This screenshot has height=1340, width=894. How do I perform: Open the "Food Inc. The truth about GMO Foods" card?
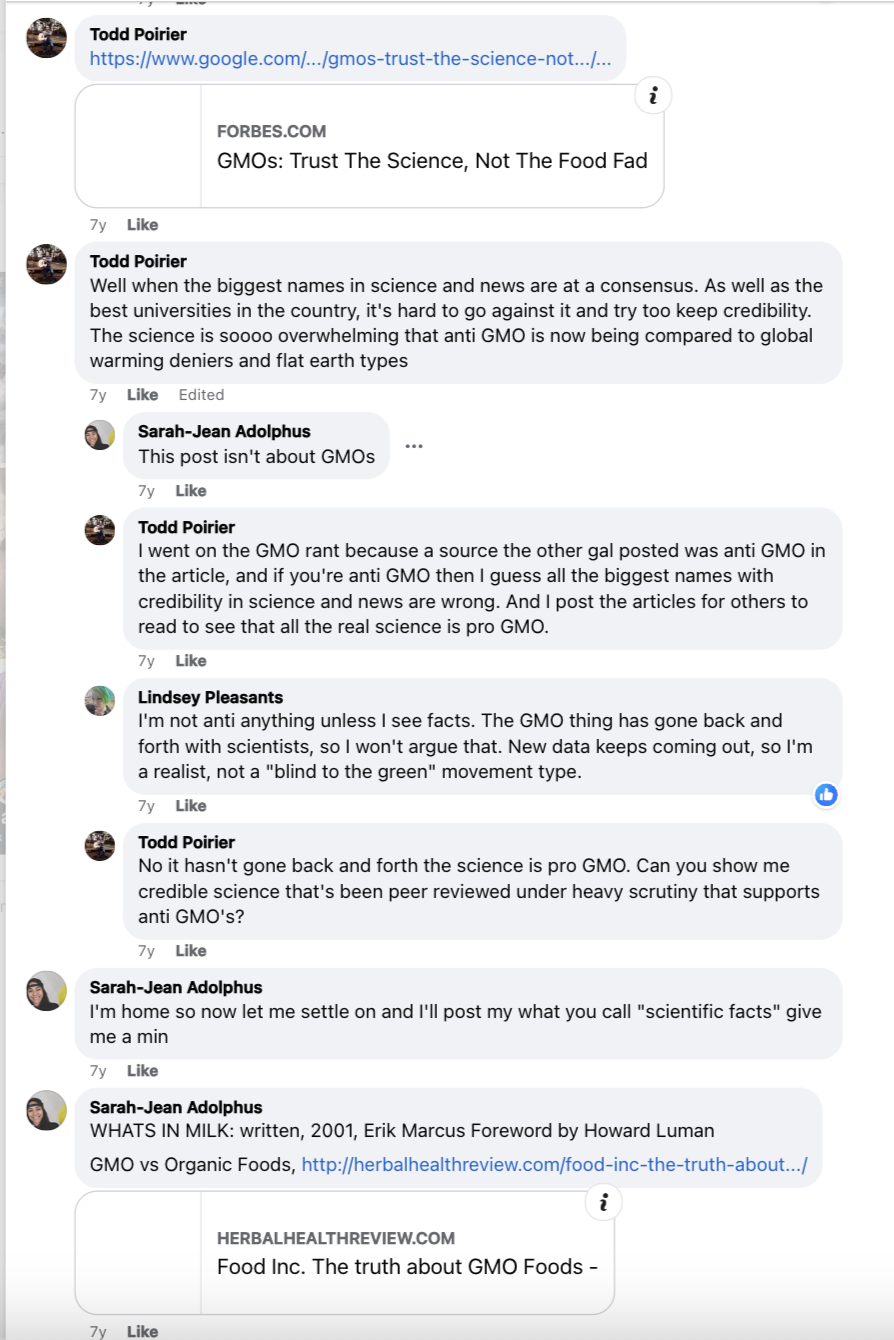(x=345, y=1253)
